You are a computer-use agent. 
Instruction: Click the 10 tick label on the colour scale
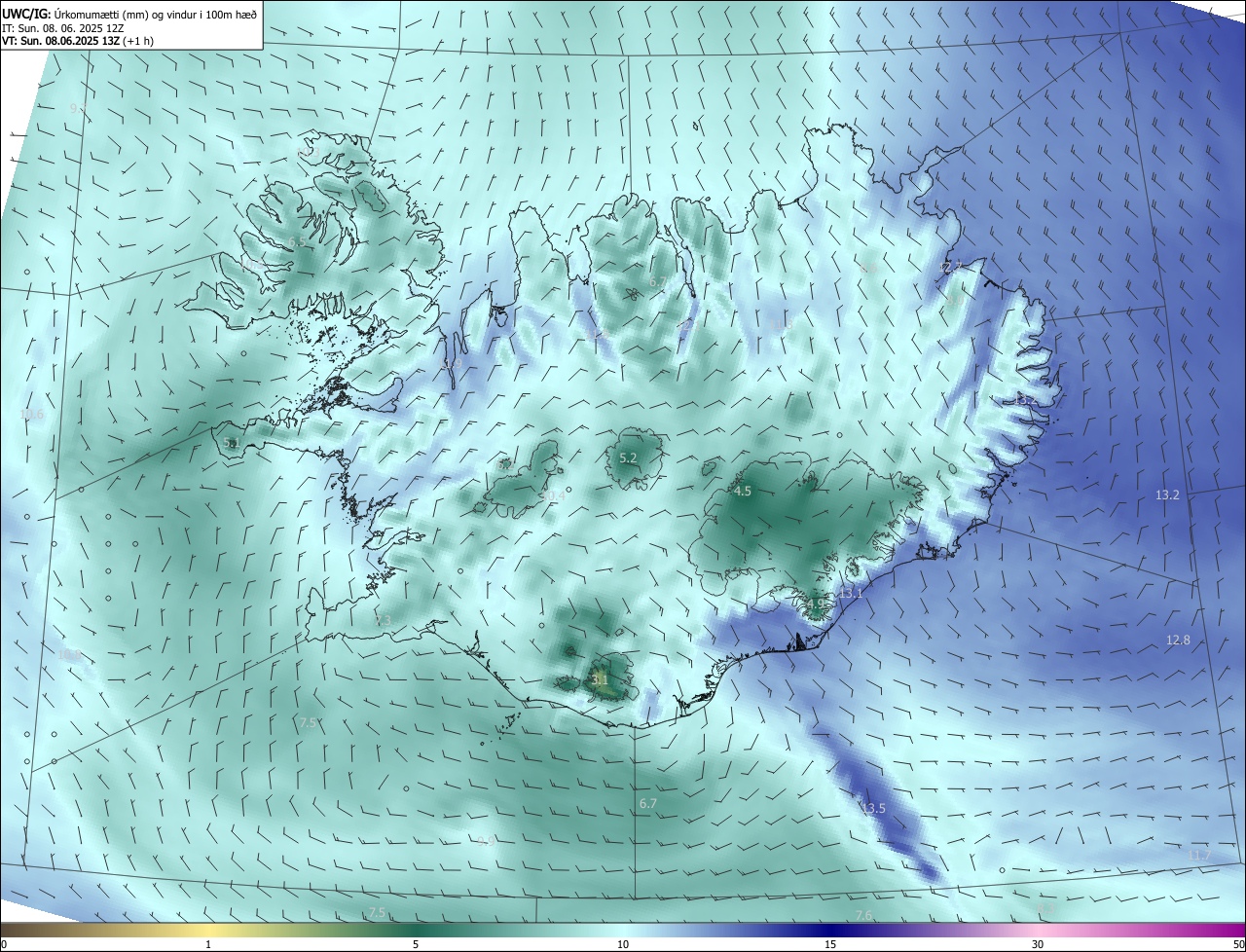pyautogui.click(x=623, y=944)
